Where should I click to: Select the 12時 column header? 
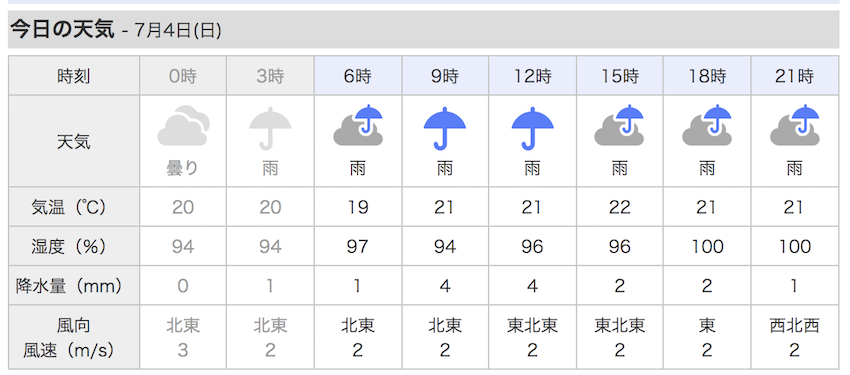tap(532, 76)
